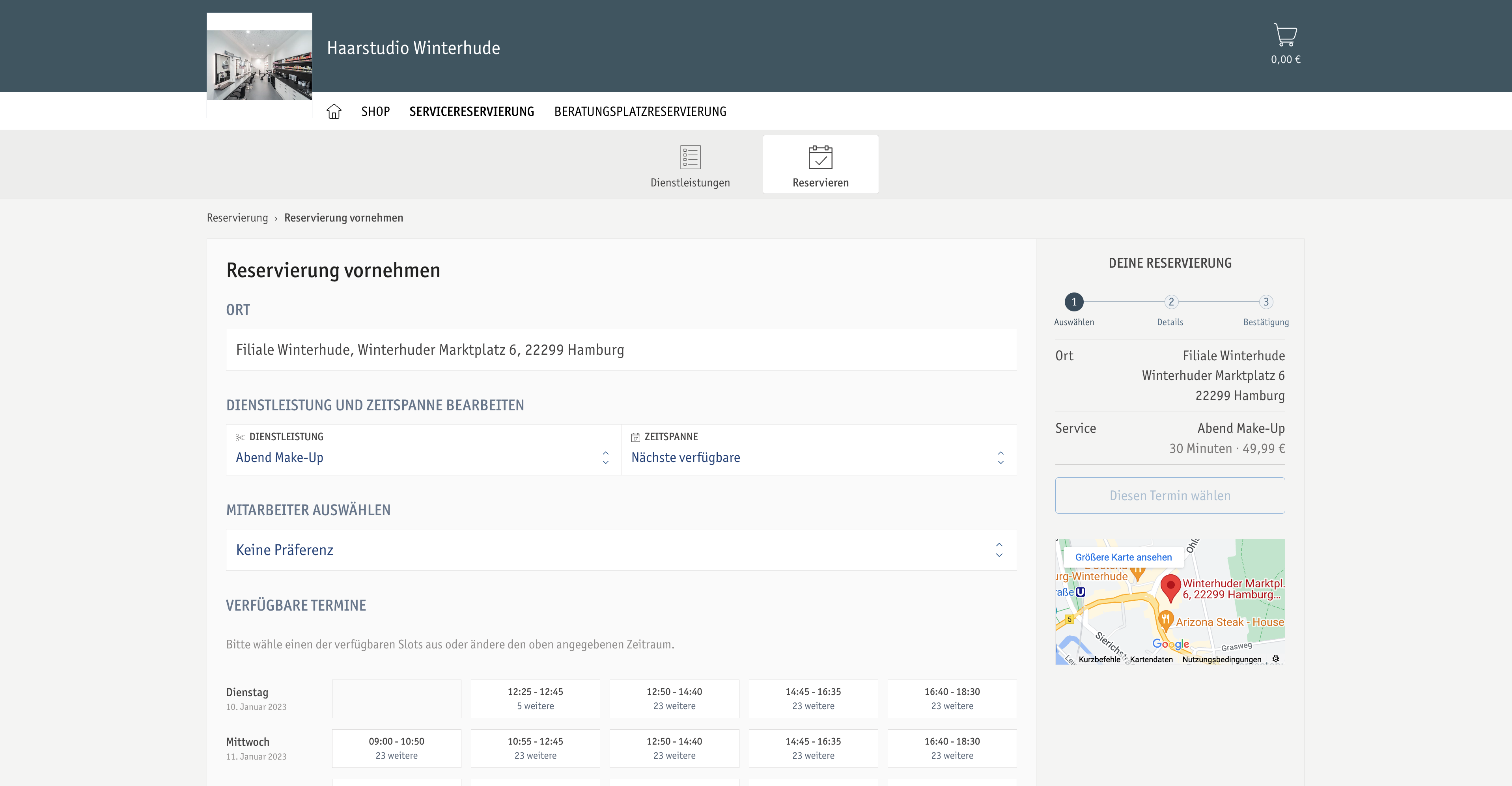This screenshot has width=1512, height=786.
Task: Click the Reservierung breadcrumb link
Action: click(237, 218)
